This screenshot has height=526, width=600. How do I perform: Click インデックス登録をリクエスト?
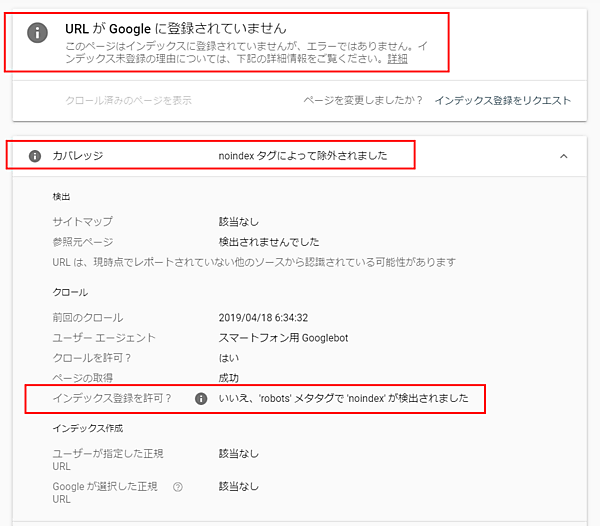coord(503,101)
